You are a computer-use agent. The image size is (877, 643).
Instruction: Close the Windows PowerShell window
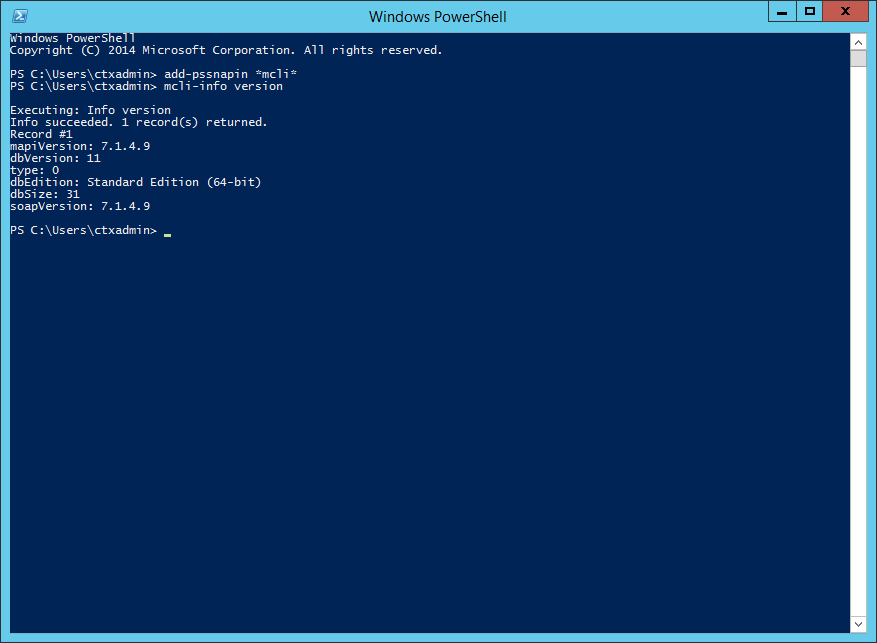pos(847,12)
